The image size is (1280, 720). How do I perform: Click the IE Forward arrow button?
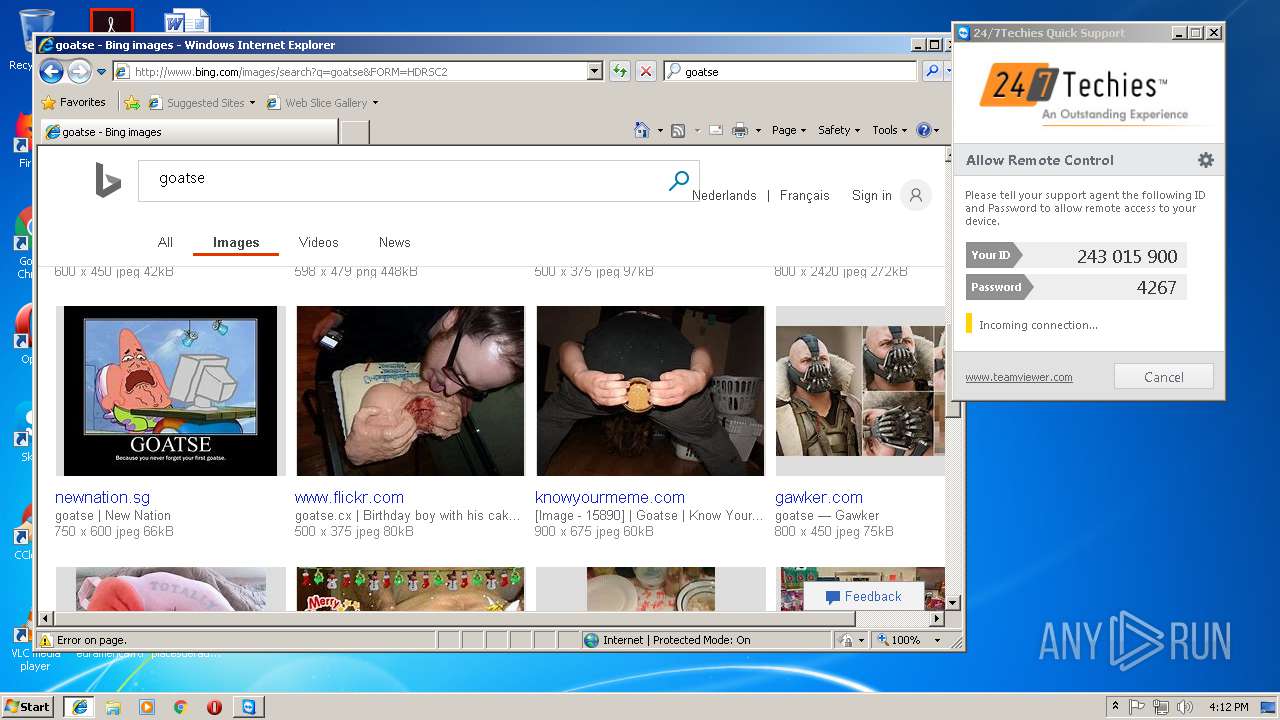click(x=78, y=71)
